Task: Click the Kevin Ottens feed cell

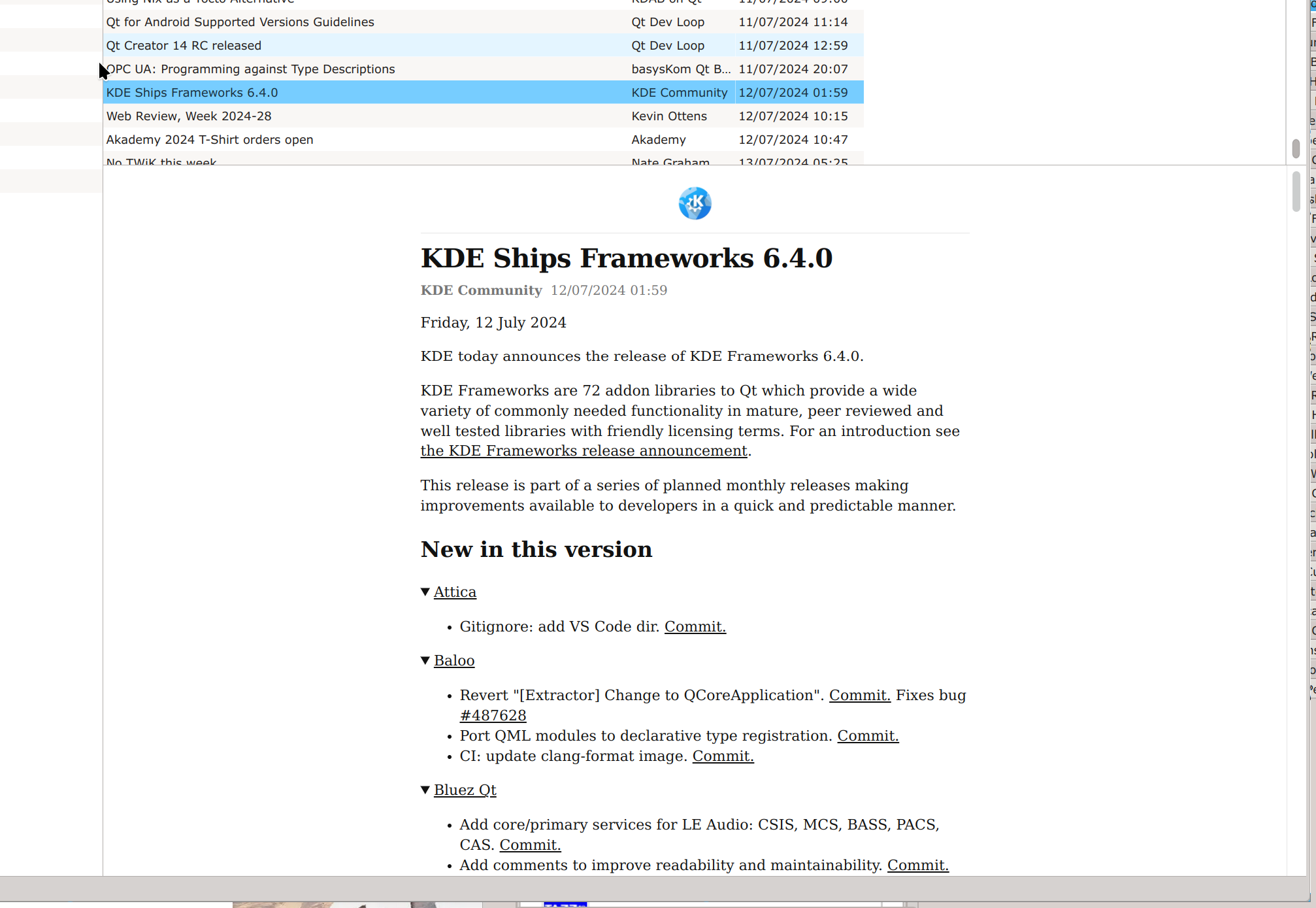Action: point(681,116)
